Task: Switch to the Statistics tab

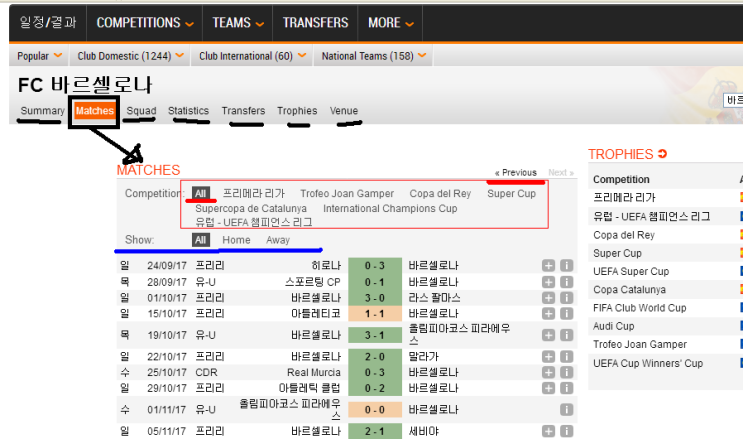Action: 188,110
